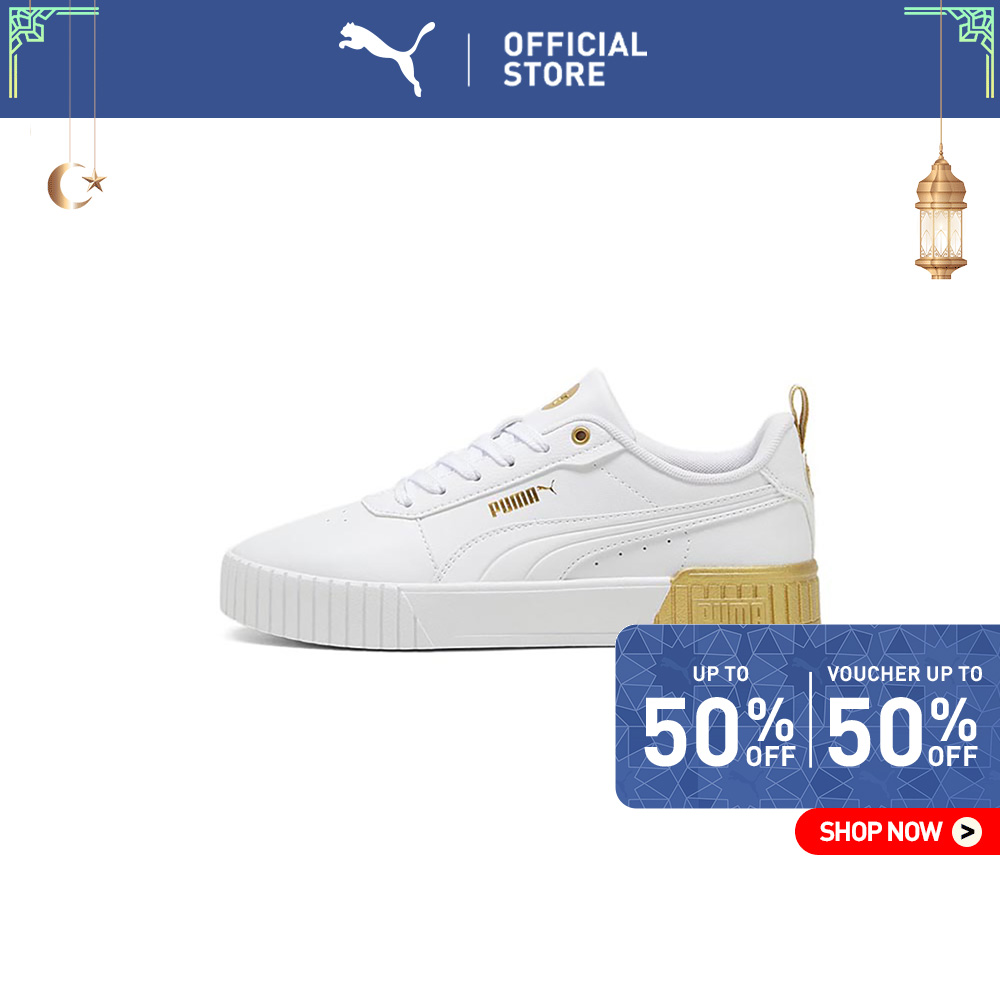This screenshot has height=1000, width=1000.
Task: Click the OFFICIAL STORE header text
Action: (x=575, y=59)
